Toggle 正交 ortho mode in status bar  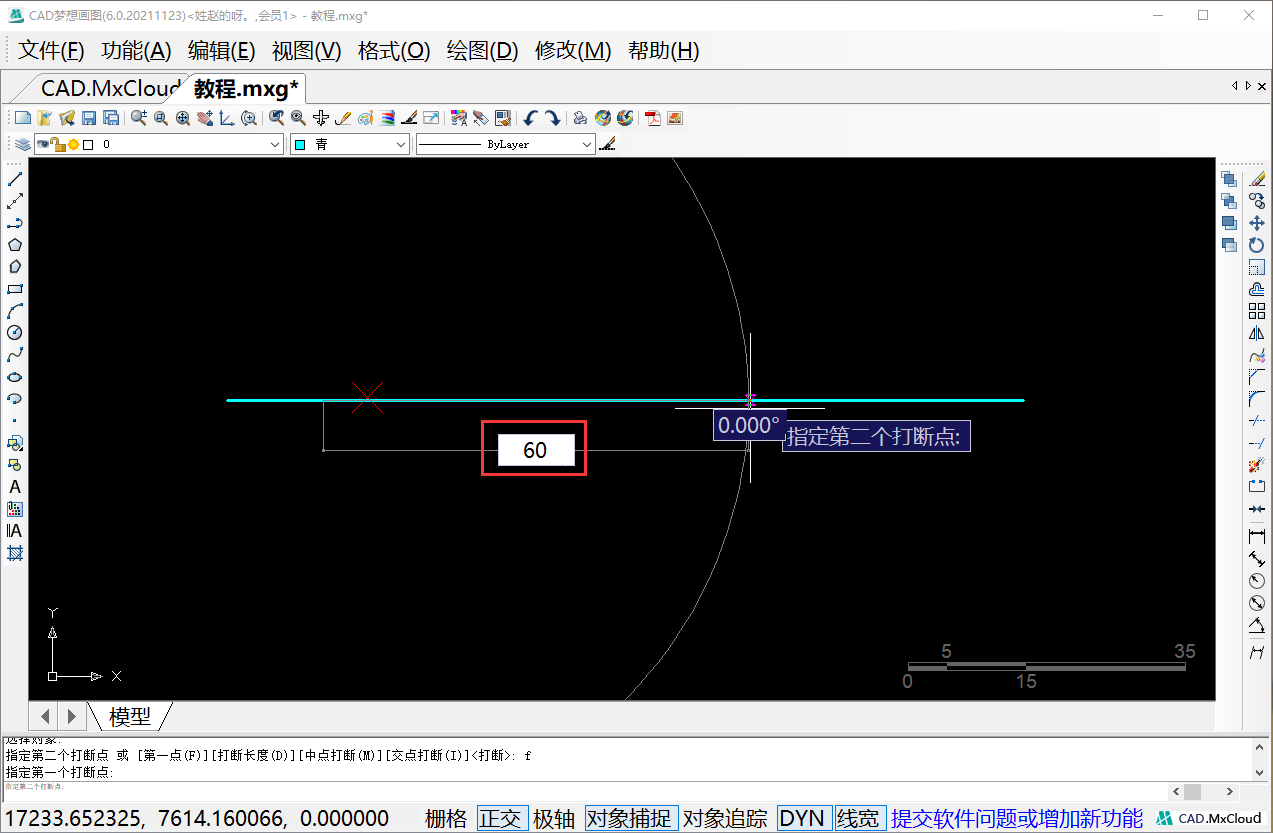click(x=501, y=818)
